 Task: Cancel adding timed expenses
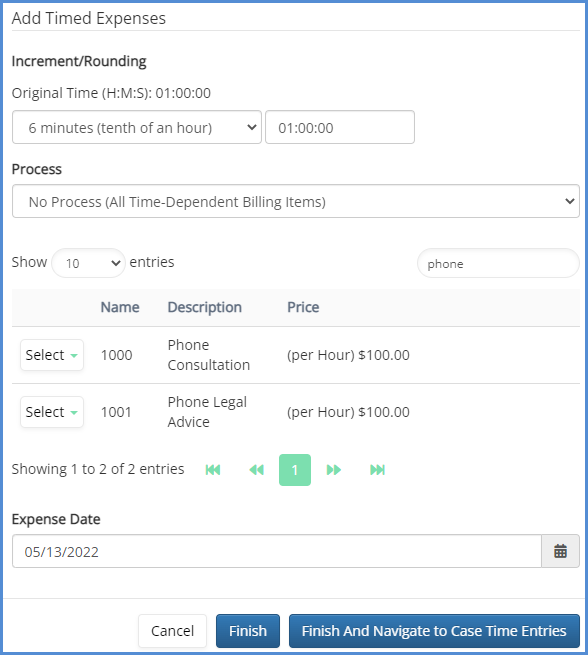point(172,631)
